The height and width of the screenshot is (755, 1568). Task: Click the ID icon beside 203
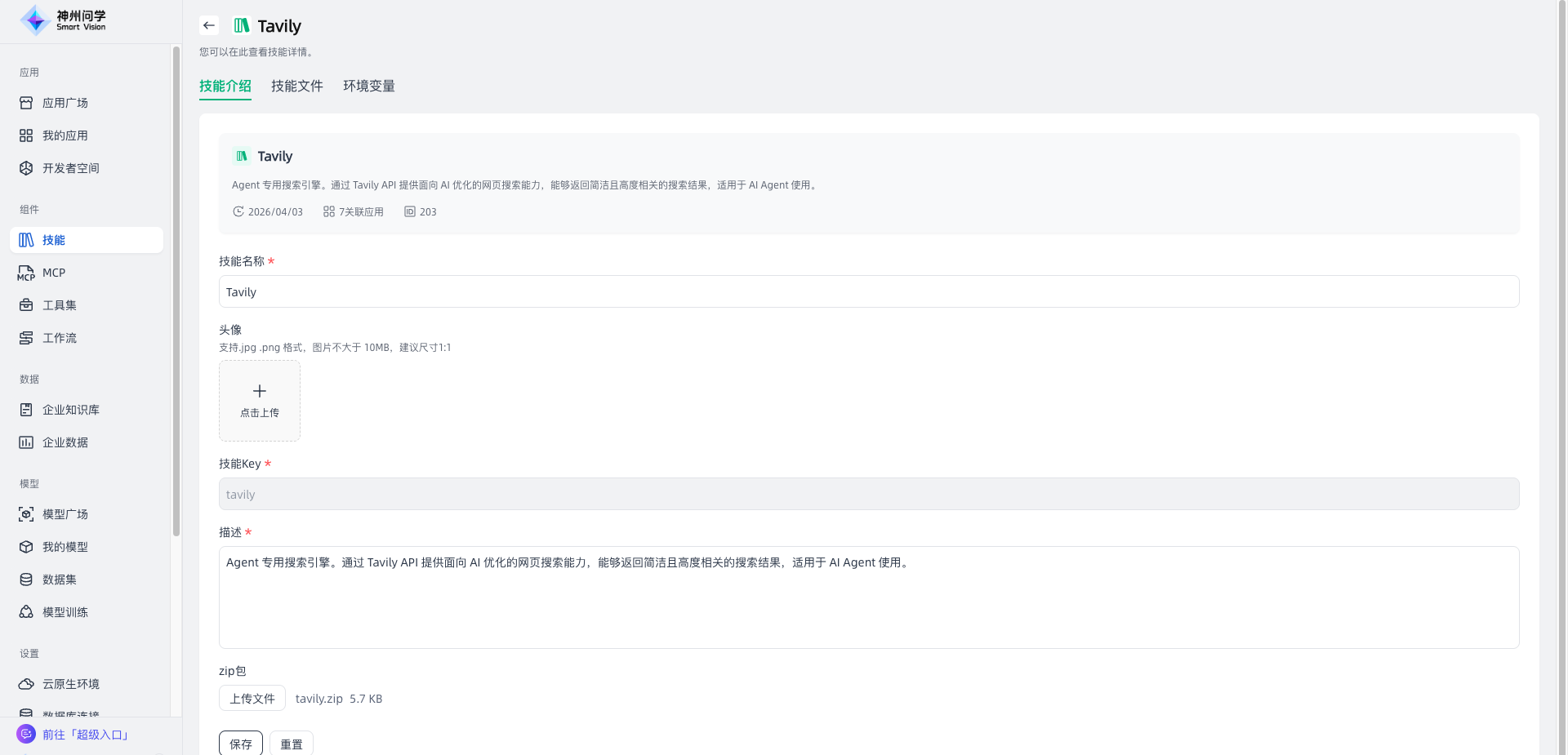[410, 211]
